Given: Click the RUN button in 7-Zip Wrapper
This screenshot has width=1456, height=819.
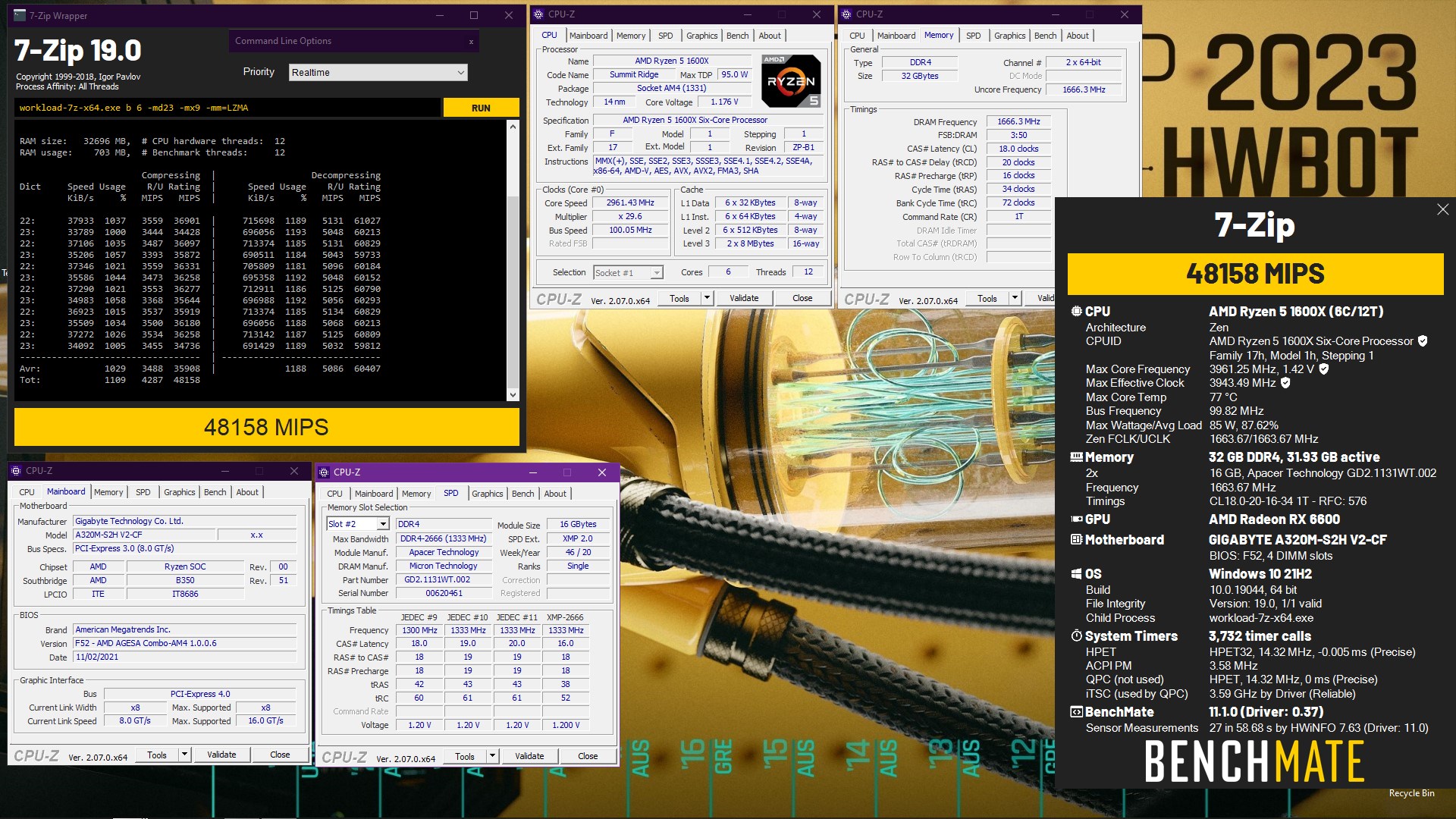Looking at the screenshot, I should tap(481, 108).
